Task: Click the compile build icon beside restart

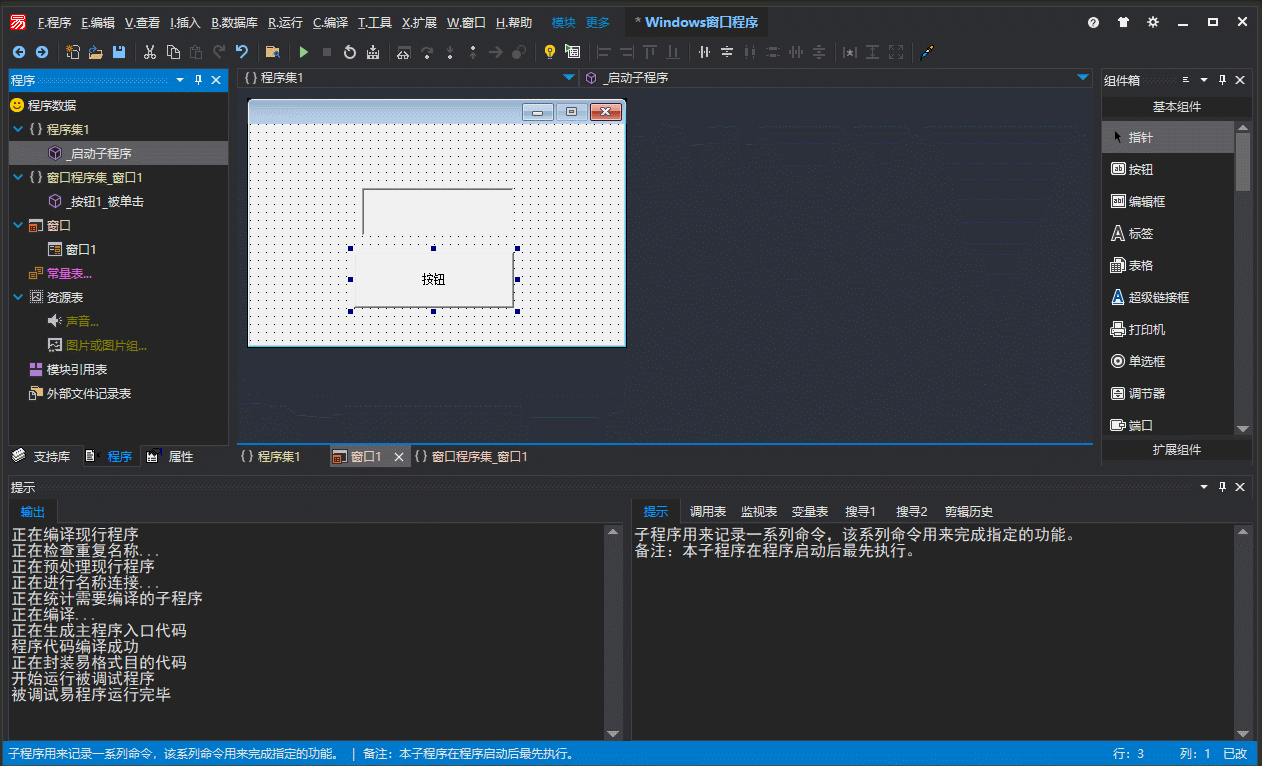Action: tap(373, 52)
